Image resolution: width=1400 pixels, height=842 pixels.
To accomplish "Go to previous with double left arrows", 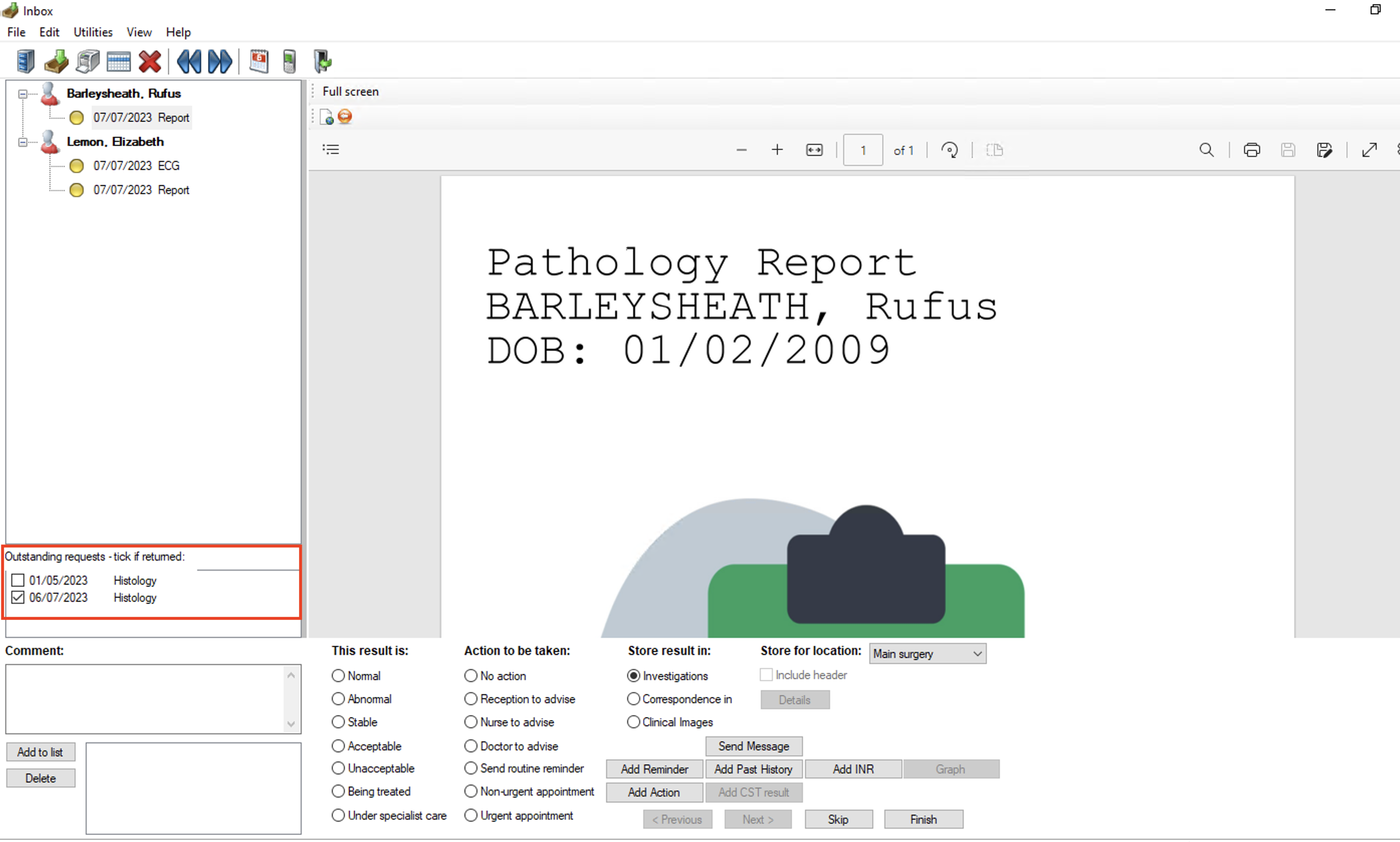I will click(x=189, y=61).
